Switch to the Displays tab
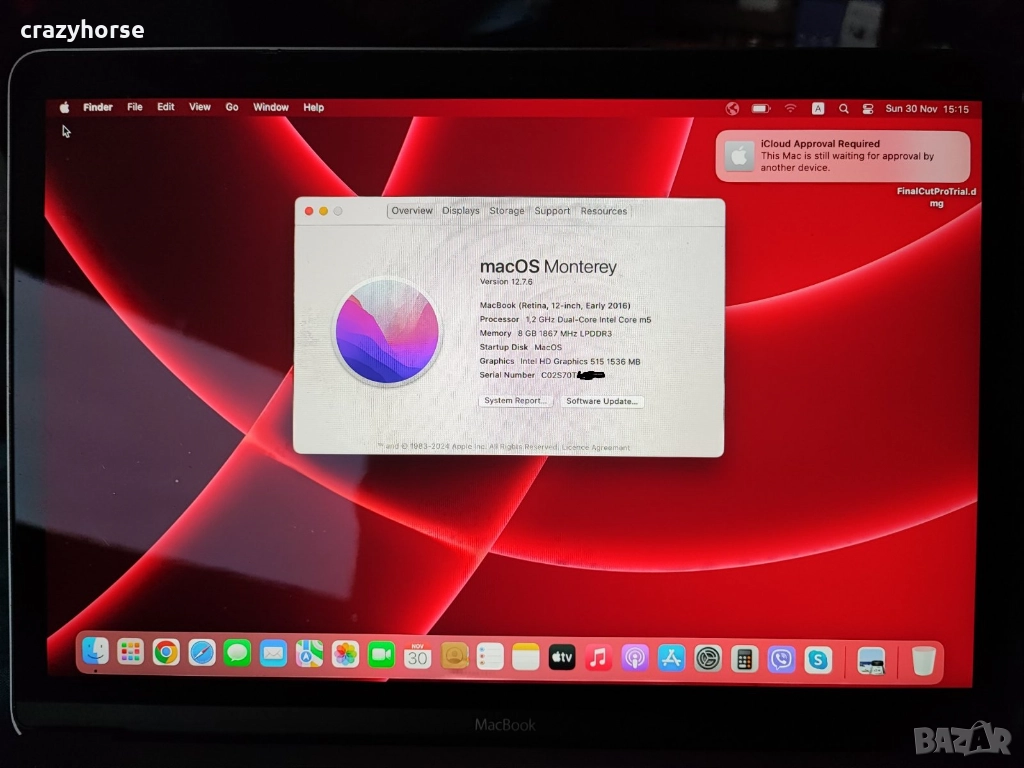The height and width of the screenshot is (768, 1024). click(x=460, y=211)
